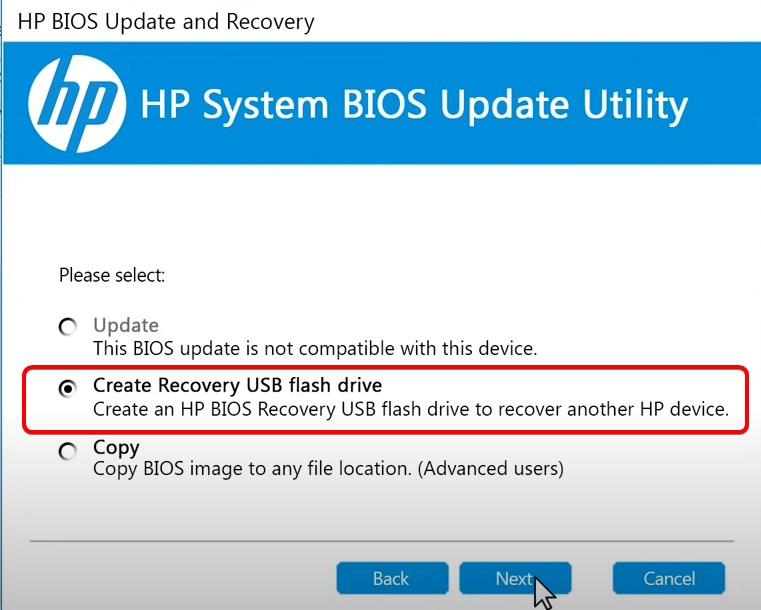Viewport: 761px width, 610px height.
Task: Click the horizontal separator line above the buttons
Action: point(381,541)
